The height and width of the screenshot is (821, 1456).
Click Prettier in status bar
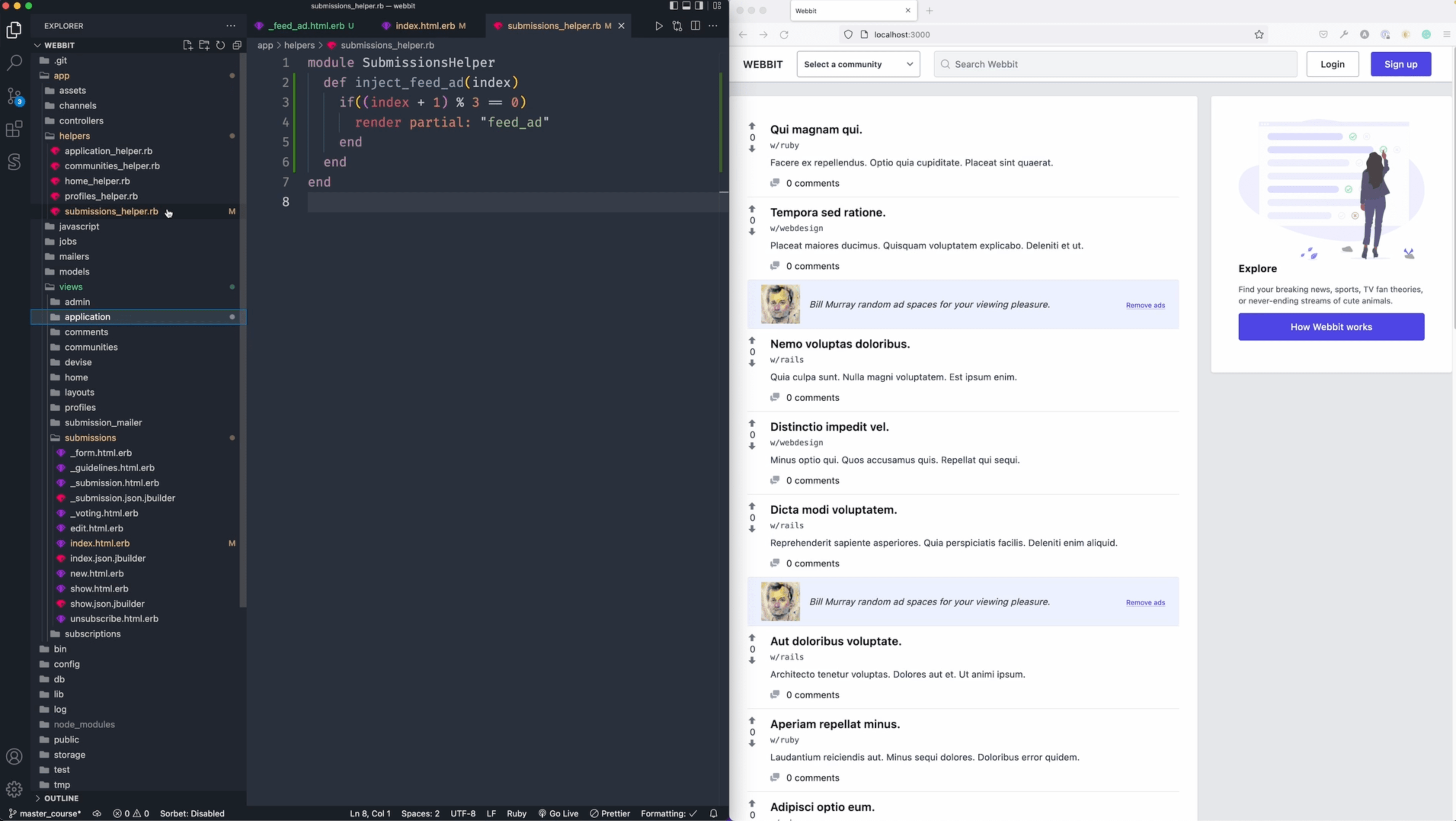click(x=610, y=813)
